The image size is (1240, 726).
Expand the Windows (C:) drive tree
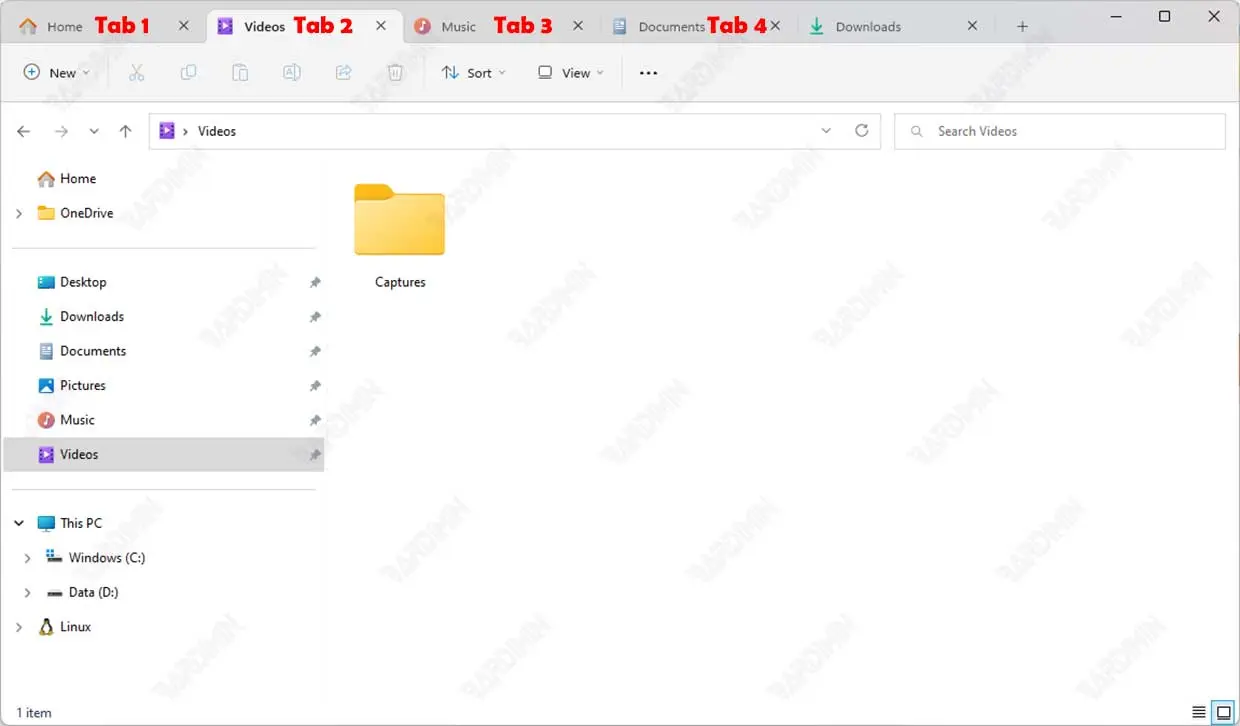coord(27,558)
